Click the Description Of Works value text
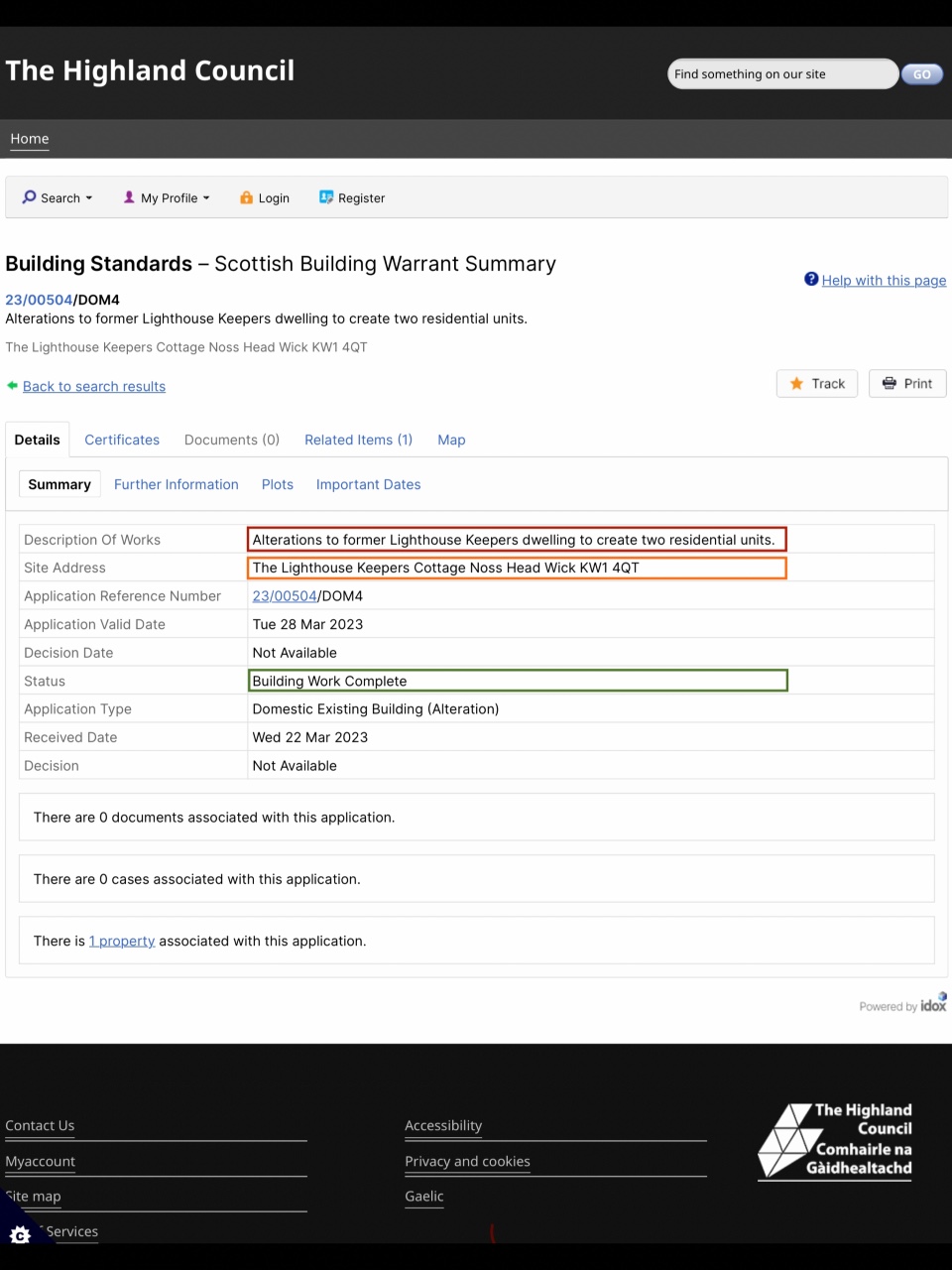Screen dimensions: 952x1270 (x=514, y=540)
